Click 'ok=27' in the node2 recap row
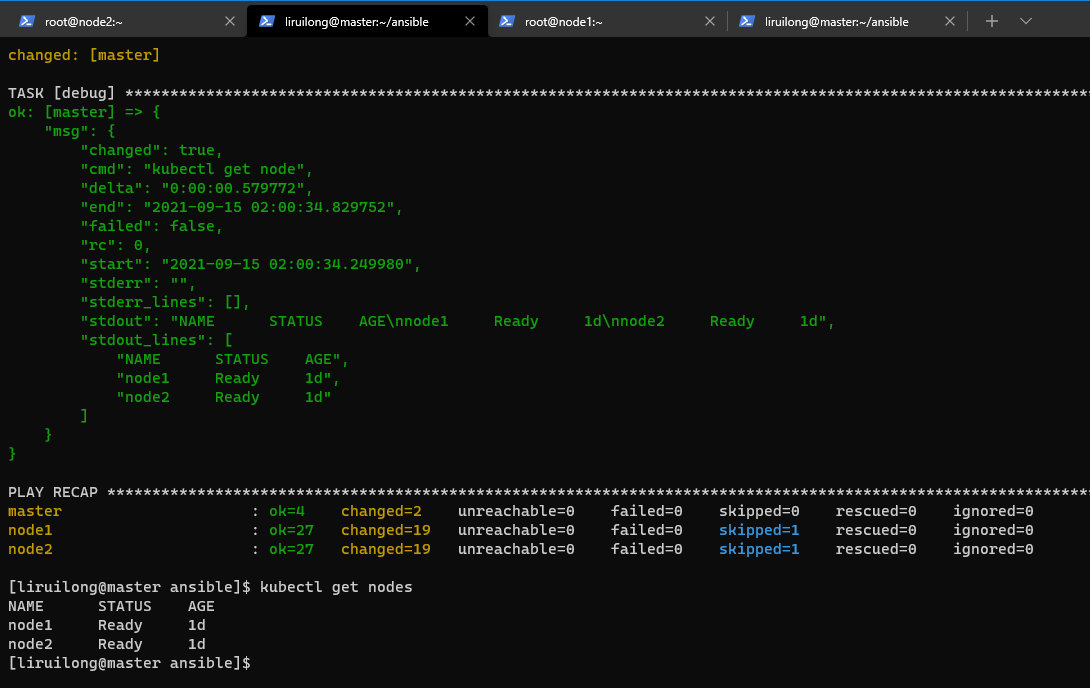 [x=291, y=549]
